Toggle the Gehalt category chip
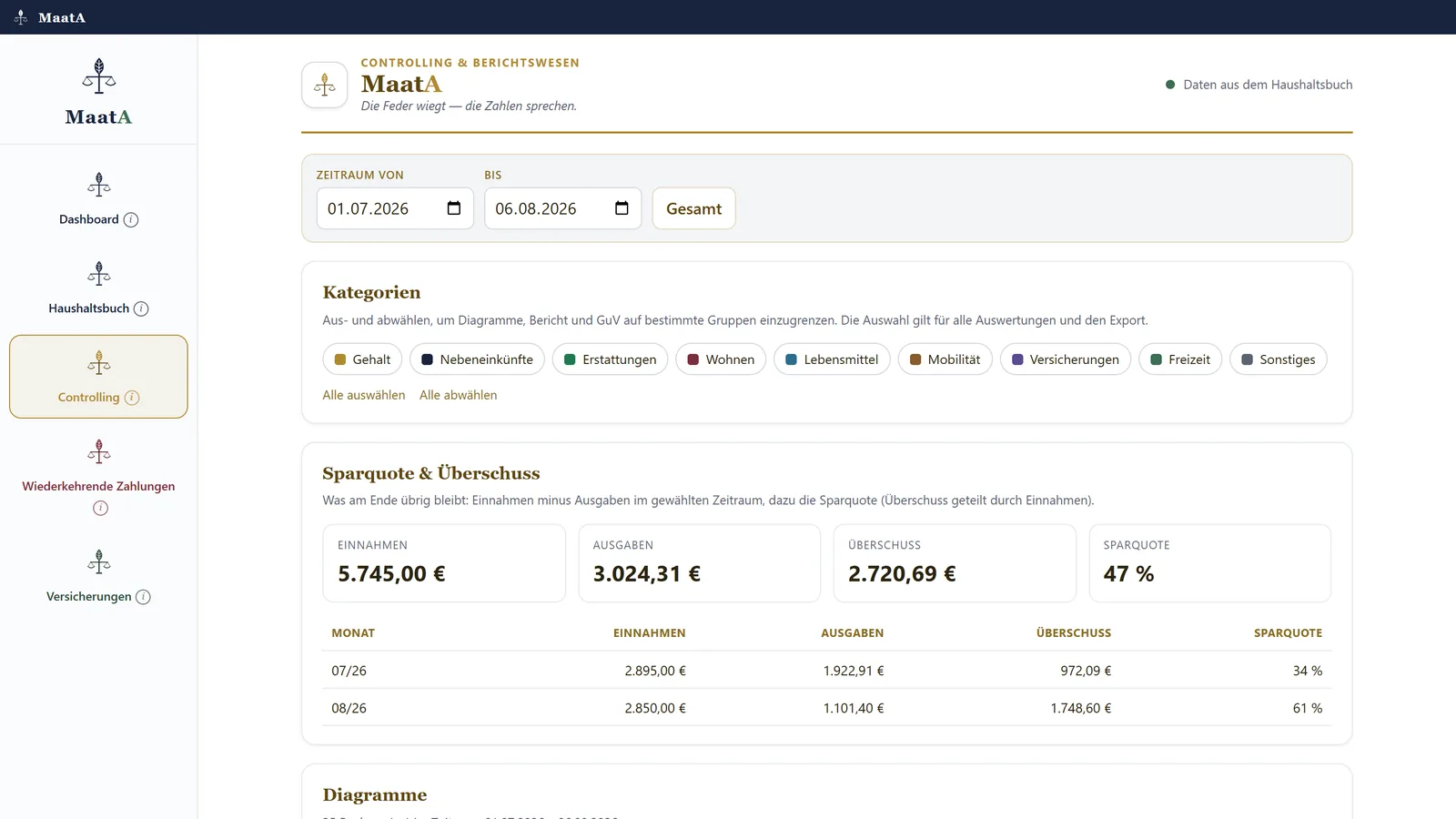This screenshot has width=1456, height=819. click(x=362, y=359)
